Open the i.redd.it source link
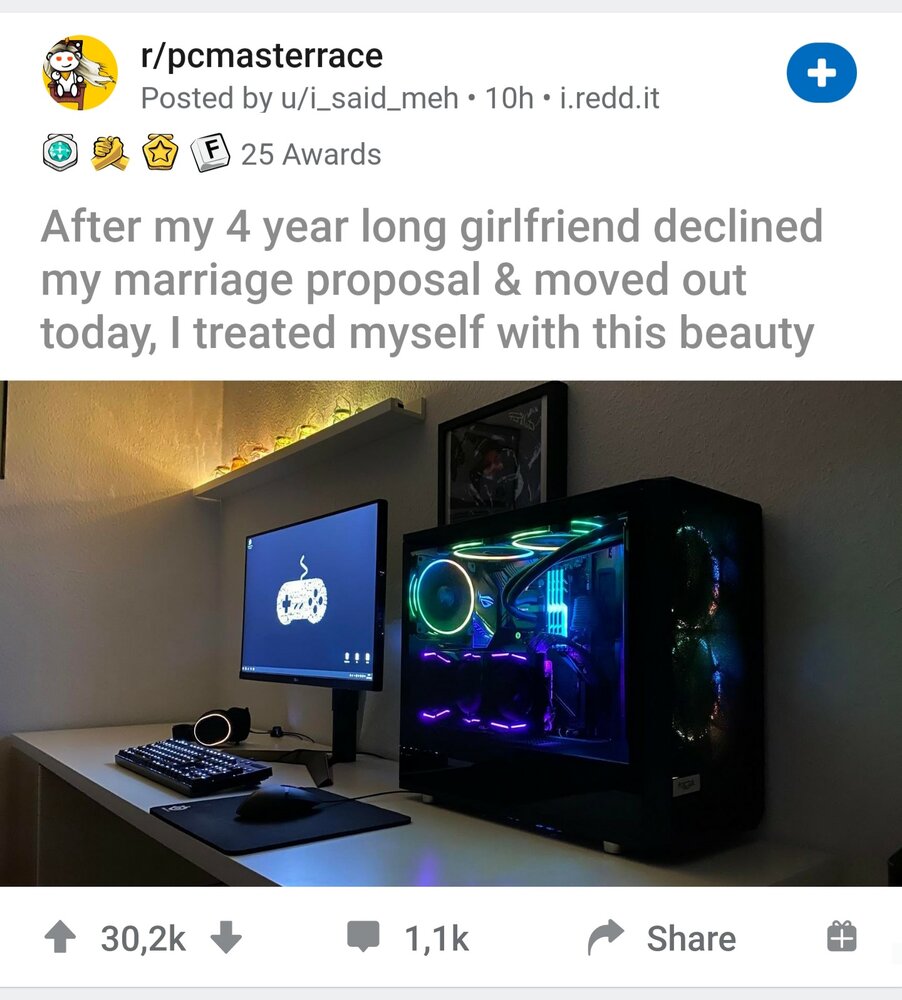The image size is (902, 1000). coord(609,98)
